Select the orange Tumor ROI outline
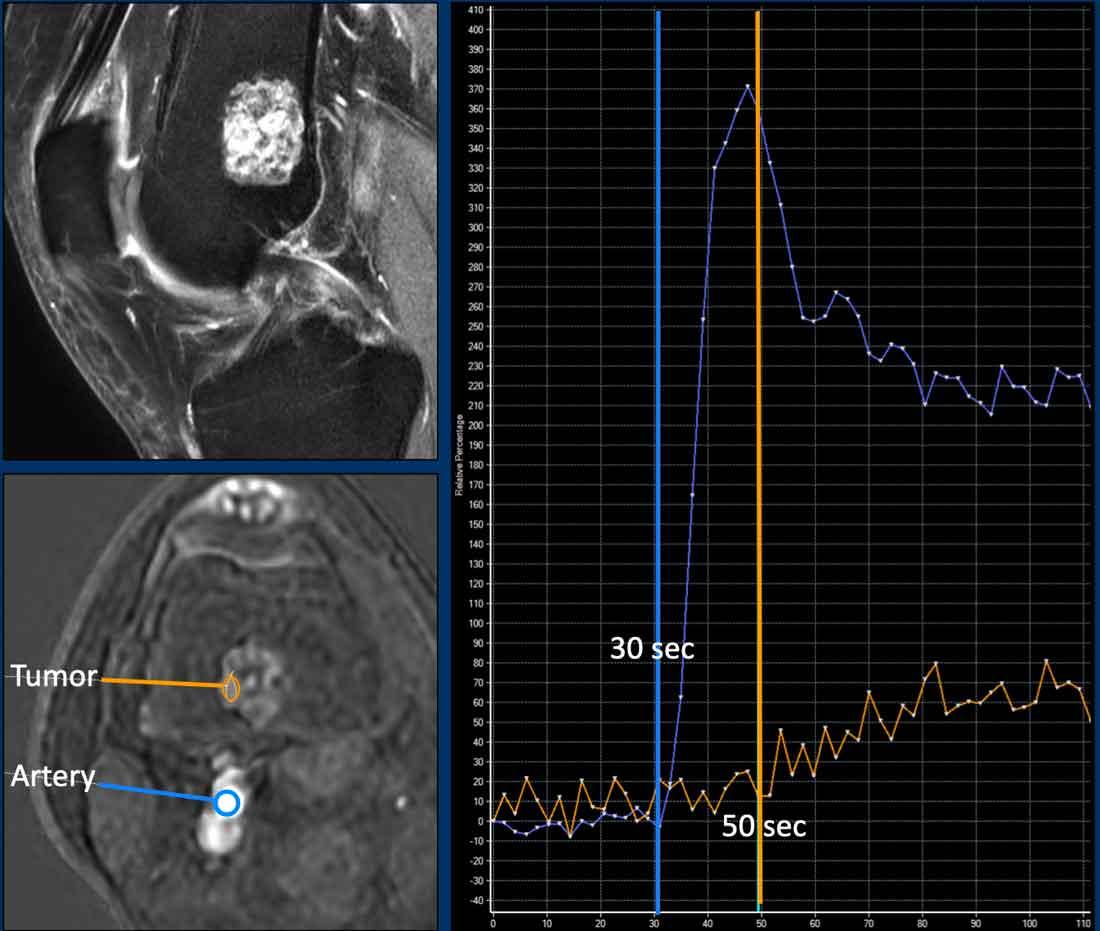The image size is (1100, 931). 230,686
